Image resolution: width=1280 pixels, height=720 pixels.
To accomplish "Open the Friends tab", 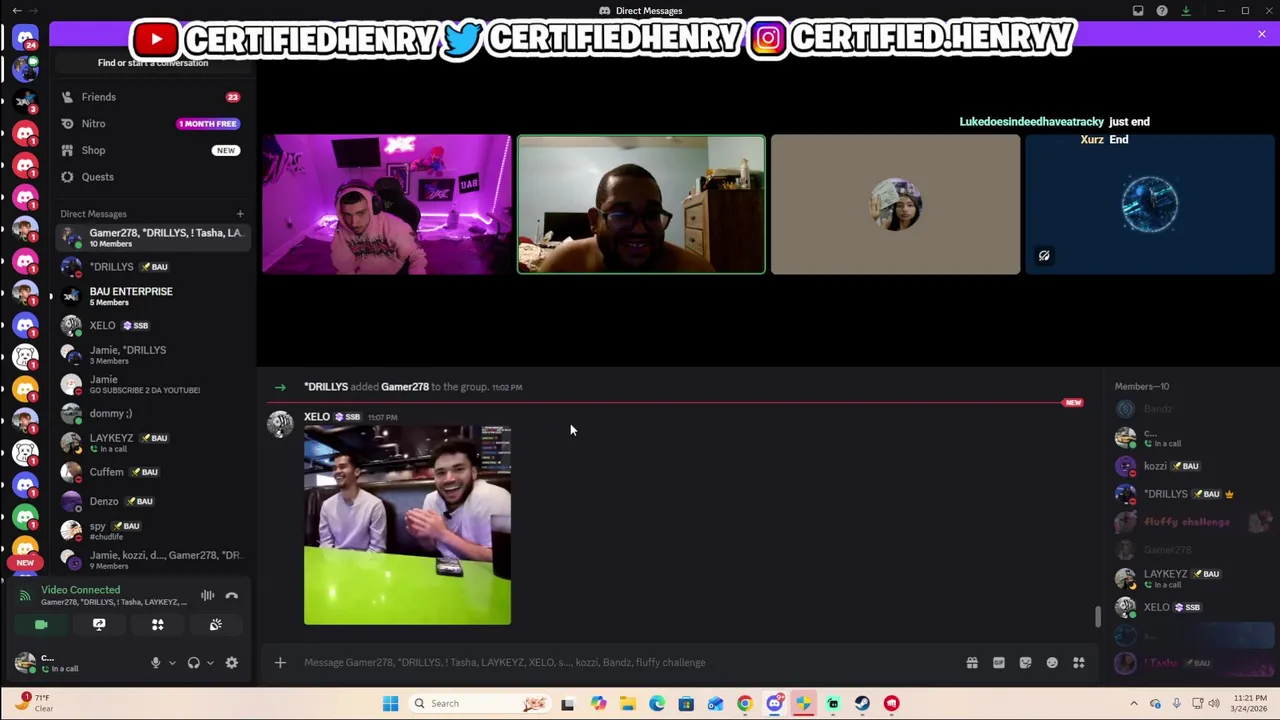I will [x=152, y=97].
